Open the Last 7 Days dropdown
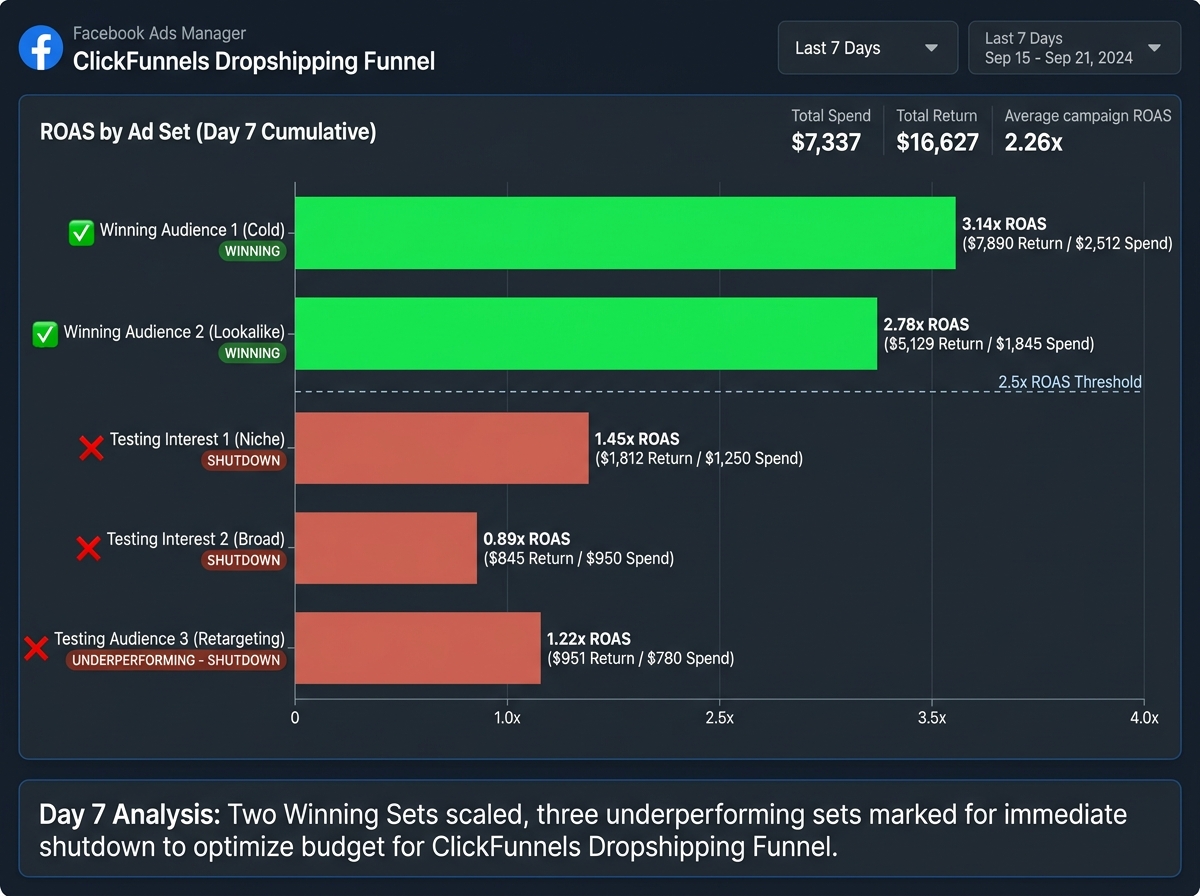Screen dimensions: 1200x896 pyautogui.click(x=867, y=48)
